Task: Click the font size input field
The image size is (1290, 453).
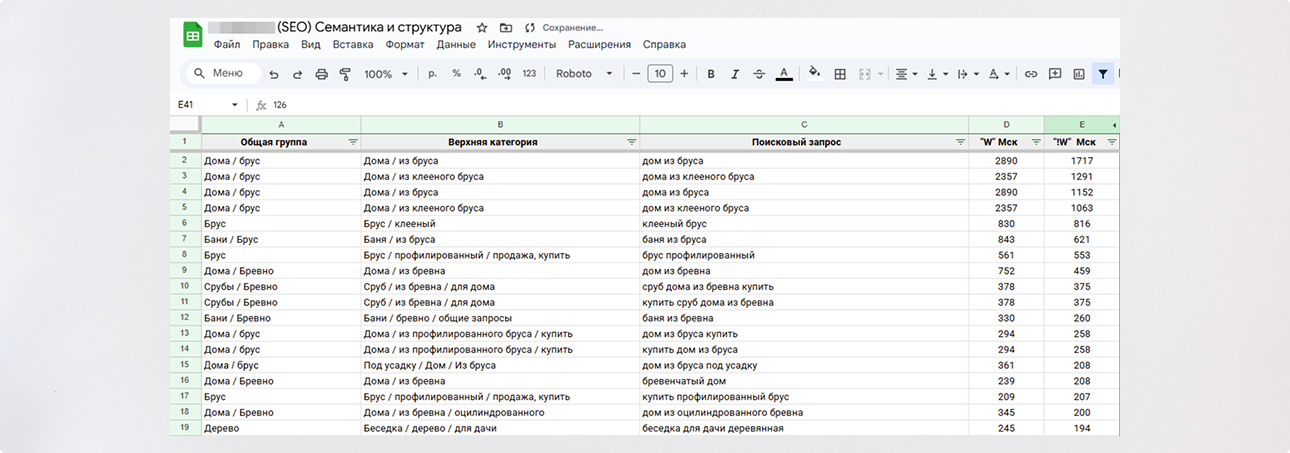Action: tap(660, 74)
